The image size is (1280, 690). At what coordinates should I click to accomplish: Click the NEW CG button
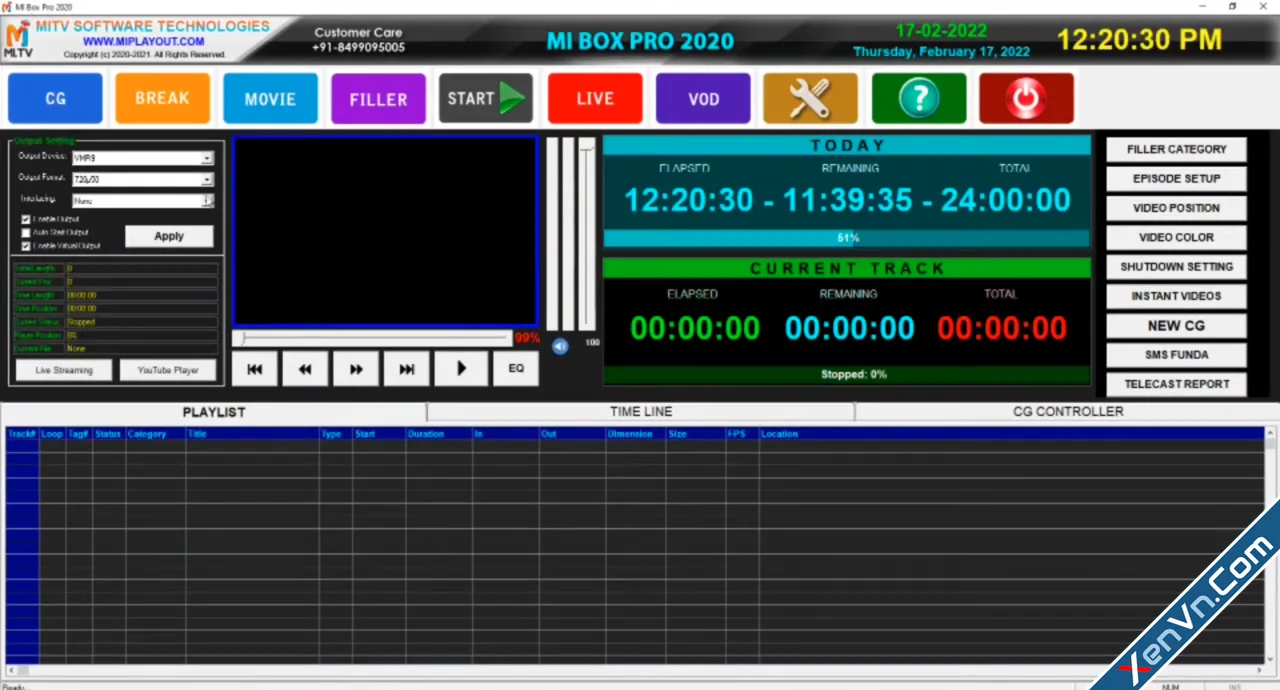pos(1176,326)
